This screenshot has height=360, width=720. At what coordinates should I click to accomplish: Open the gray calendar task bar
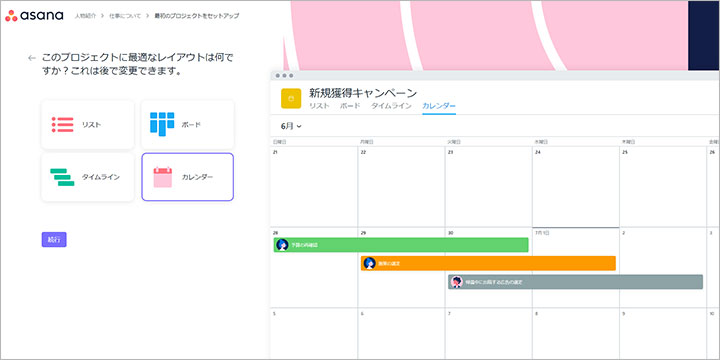click(x=575, y=281)
